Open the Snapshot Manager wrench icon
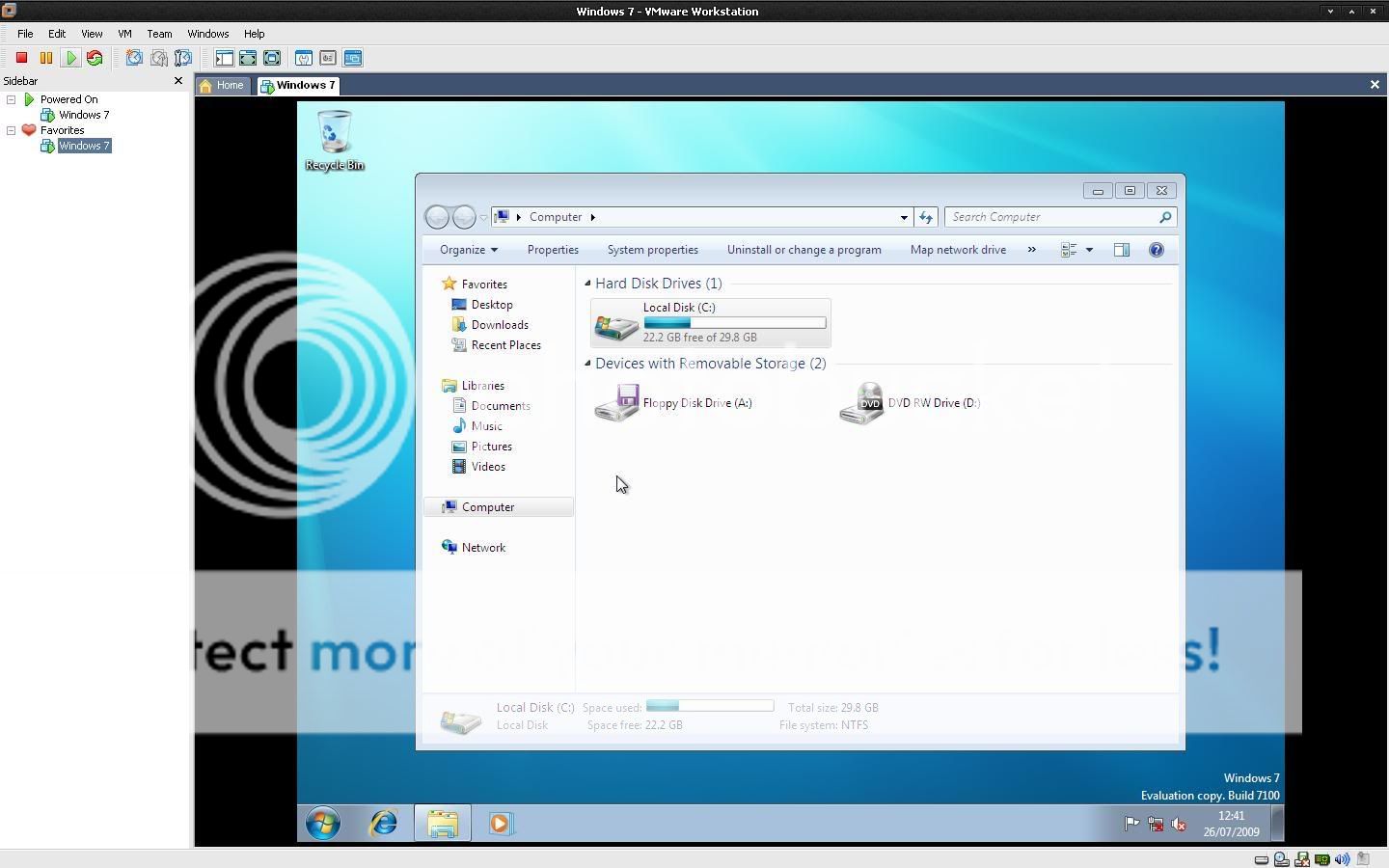1389x868 pixels. [183, 58]
